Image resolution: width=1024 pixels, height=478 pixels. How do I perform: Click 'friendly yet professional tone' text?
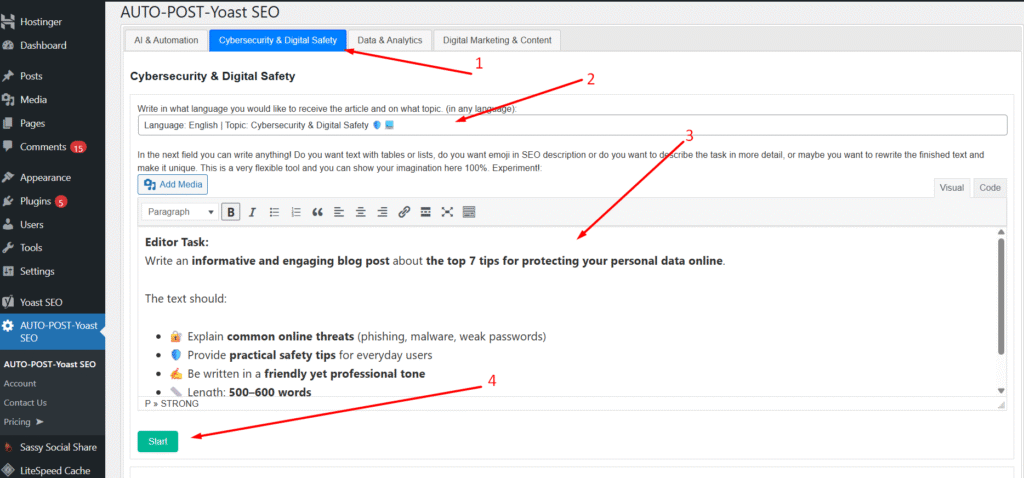pyautogui.click(x=345, y=374)
